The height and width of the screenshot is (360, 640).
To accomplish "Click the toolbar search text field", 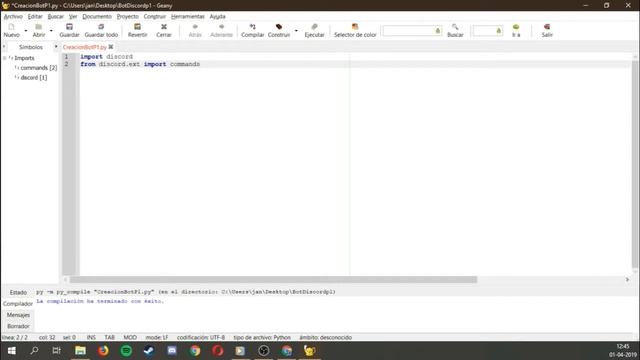I will click(412, 31).
